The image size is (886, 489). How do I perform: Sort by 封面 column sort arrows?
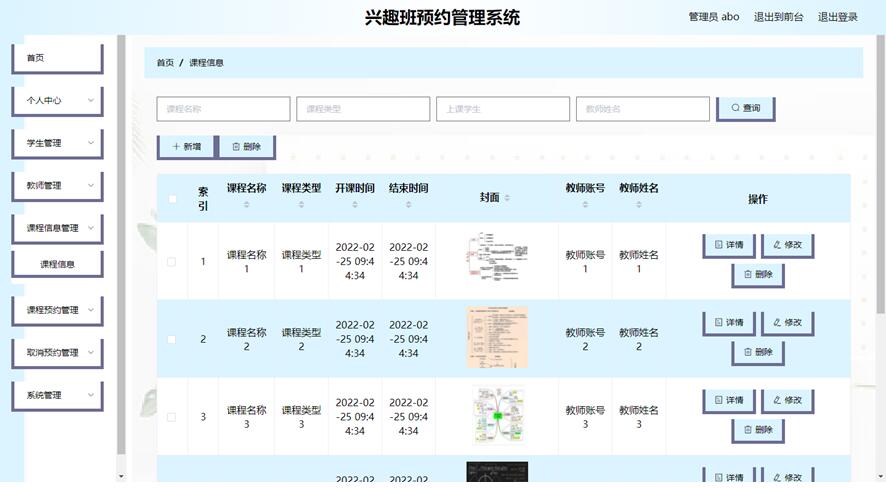pyautogui.click(x=507, y=197)
